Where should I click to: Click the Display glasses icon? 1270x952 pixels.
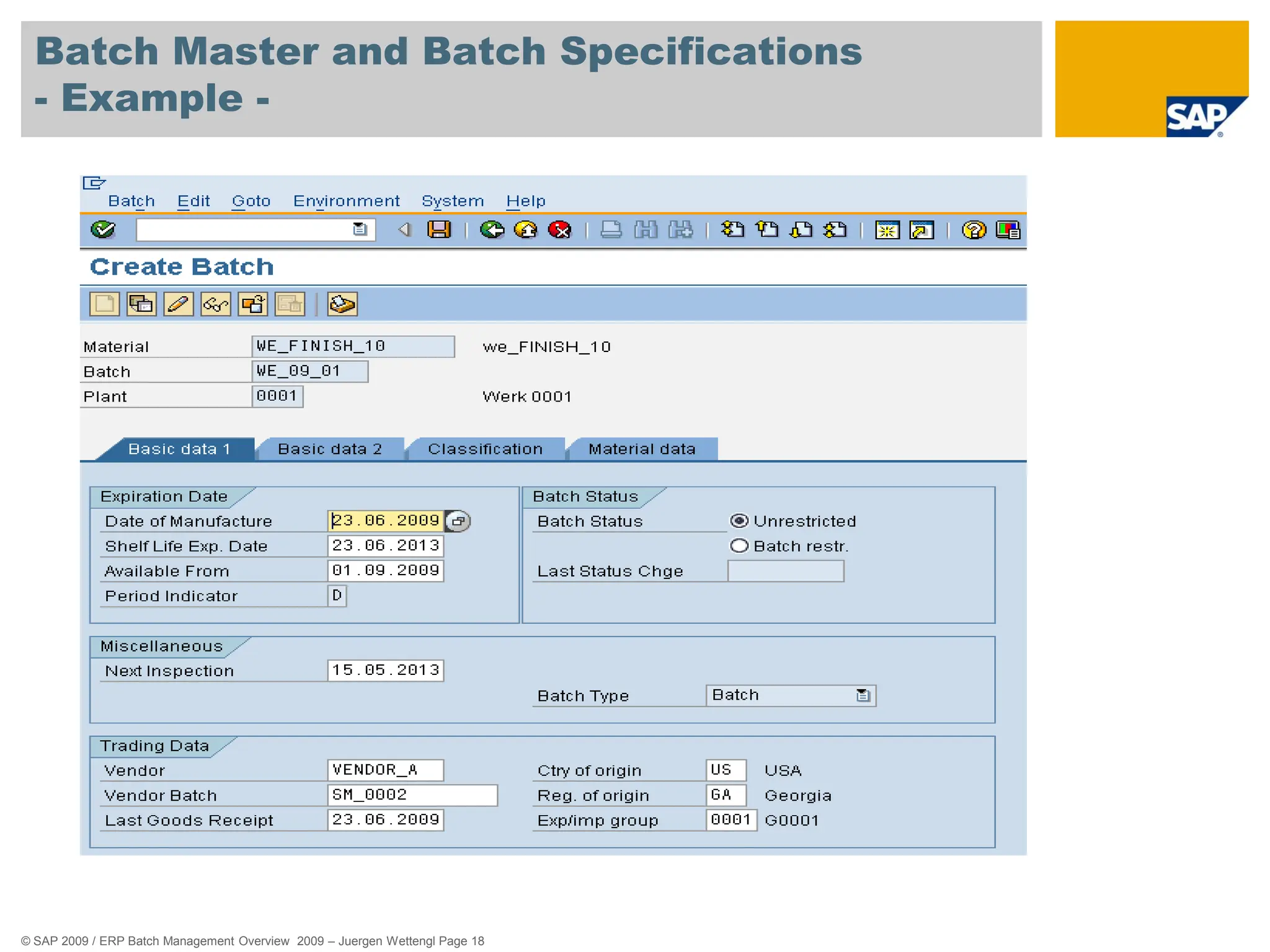(x=216, y=304)
